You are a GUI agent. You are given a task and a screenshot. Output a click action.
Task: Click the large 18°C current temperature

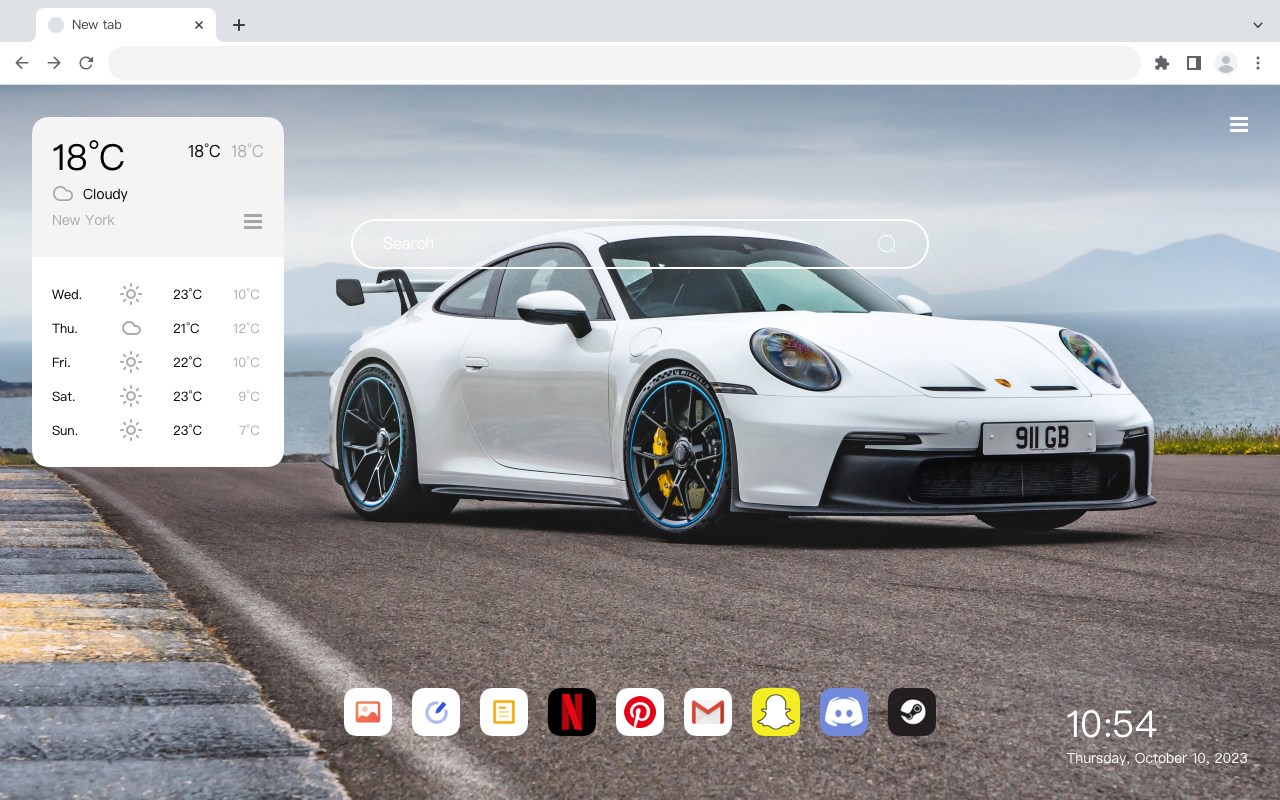coord(88,157)
